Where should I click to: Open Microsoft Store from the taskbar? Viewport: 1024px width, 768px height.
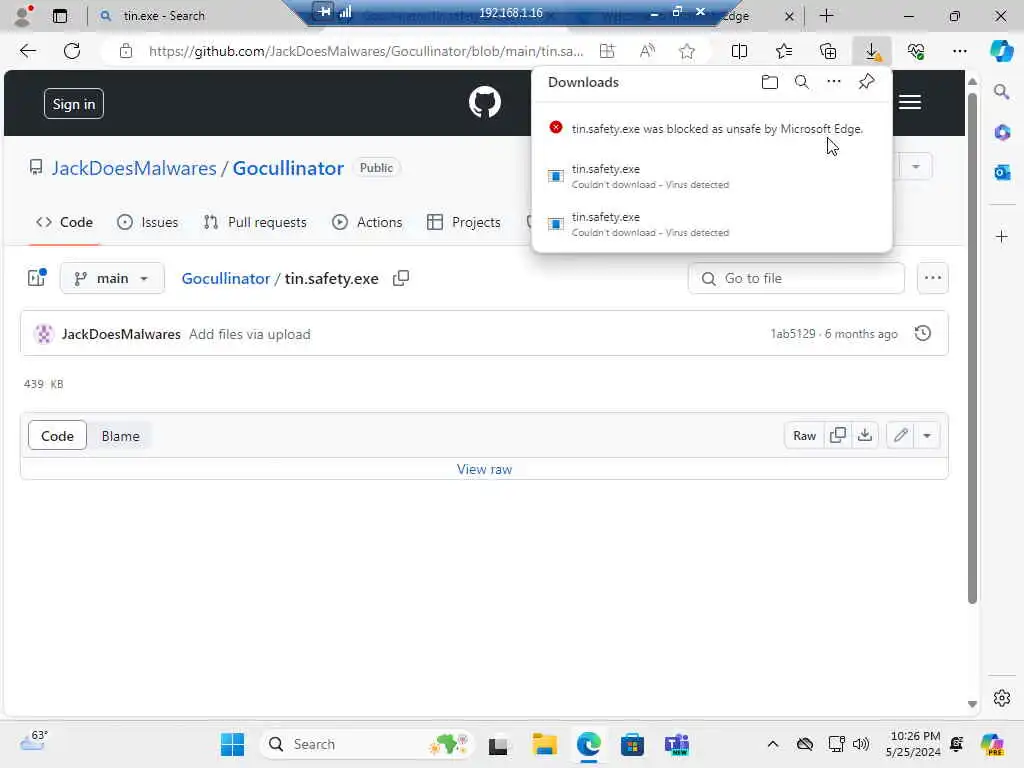pyautogui.click(x=632, y=744)
